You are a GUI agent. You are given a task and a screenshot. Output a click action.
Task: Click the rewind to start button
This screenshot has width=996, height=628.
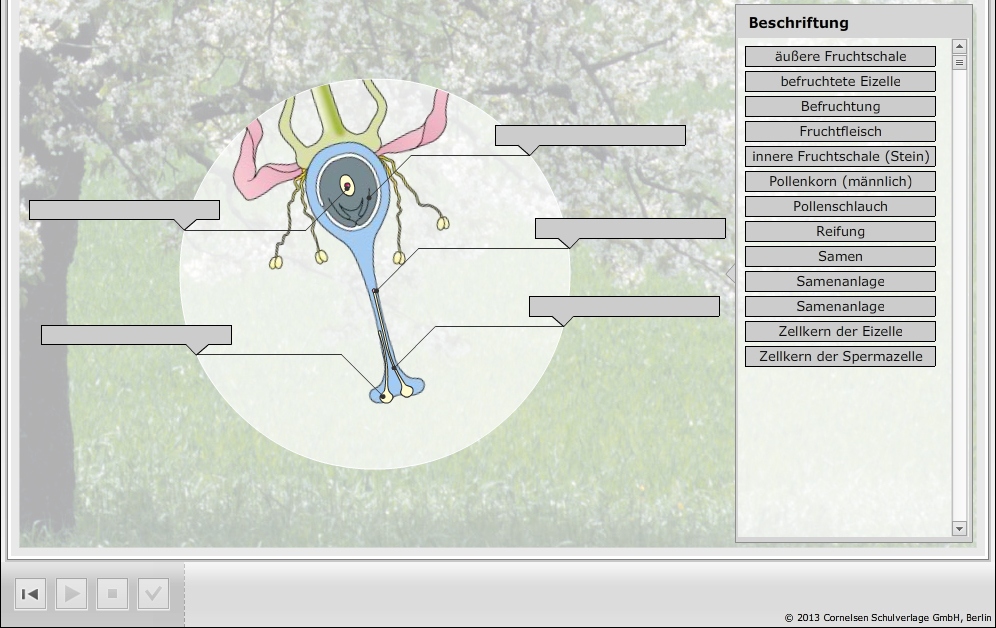coord(30,594)
